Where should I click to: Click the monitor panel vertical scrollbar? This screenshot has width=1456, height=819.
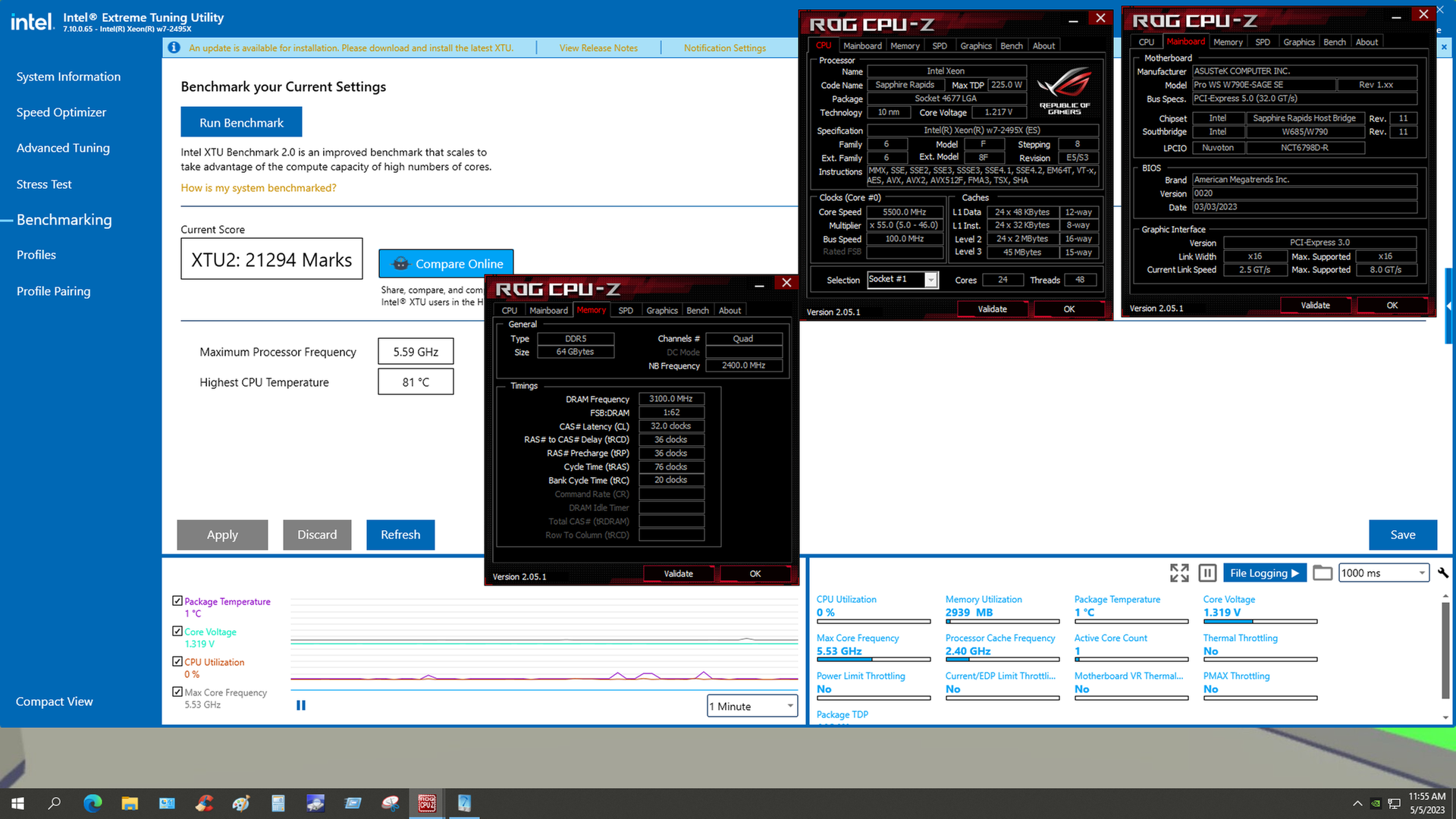1445,652
